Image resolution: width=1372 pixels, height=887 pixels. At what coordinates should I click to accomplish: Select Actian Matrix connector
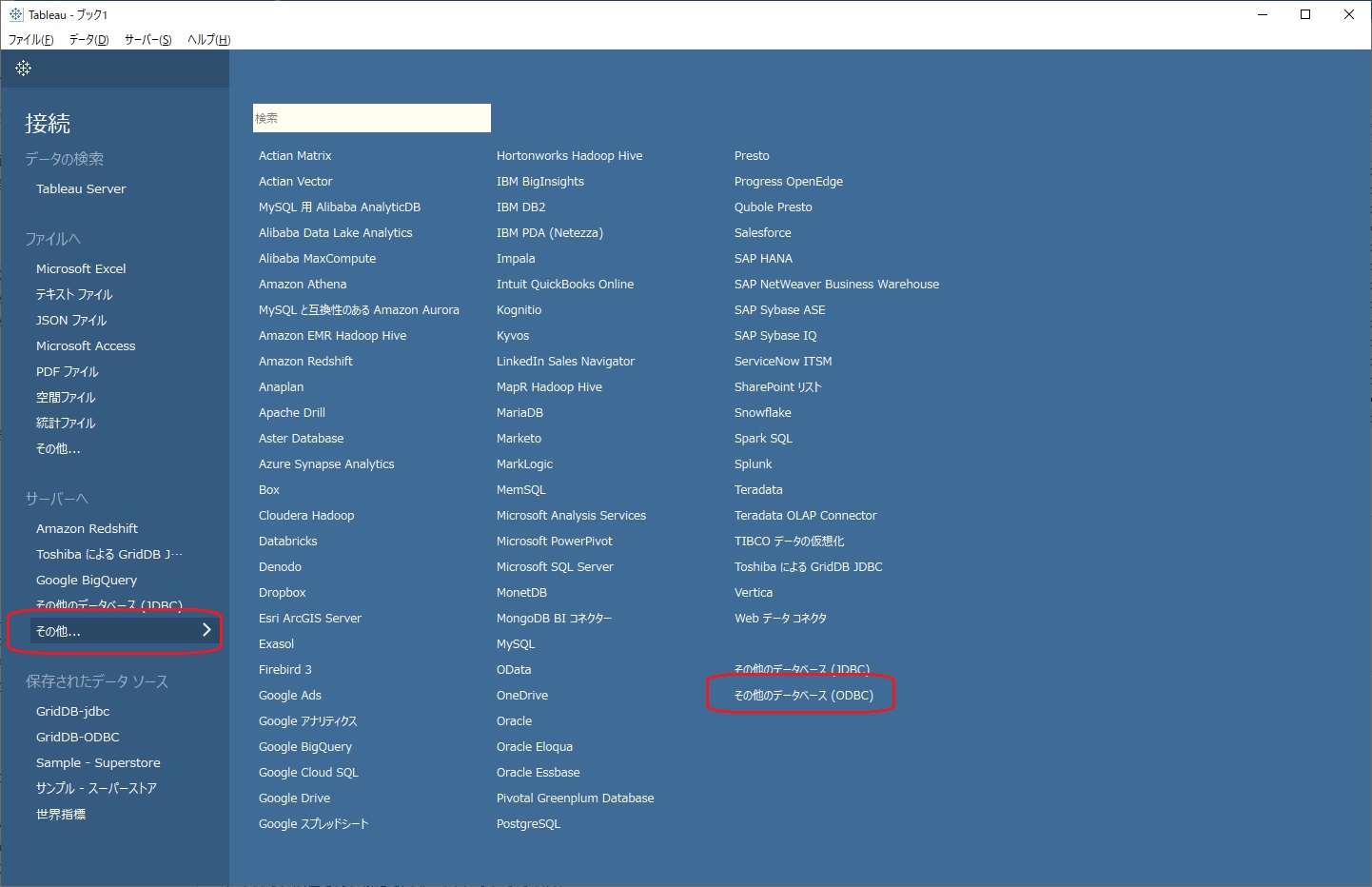coord(295,156)
